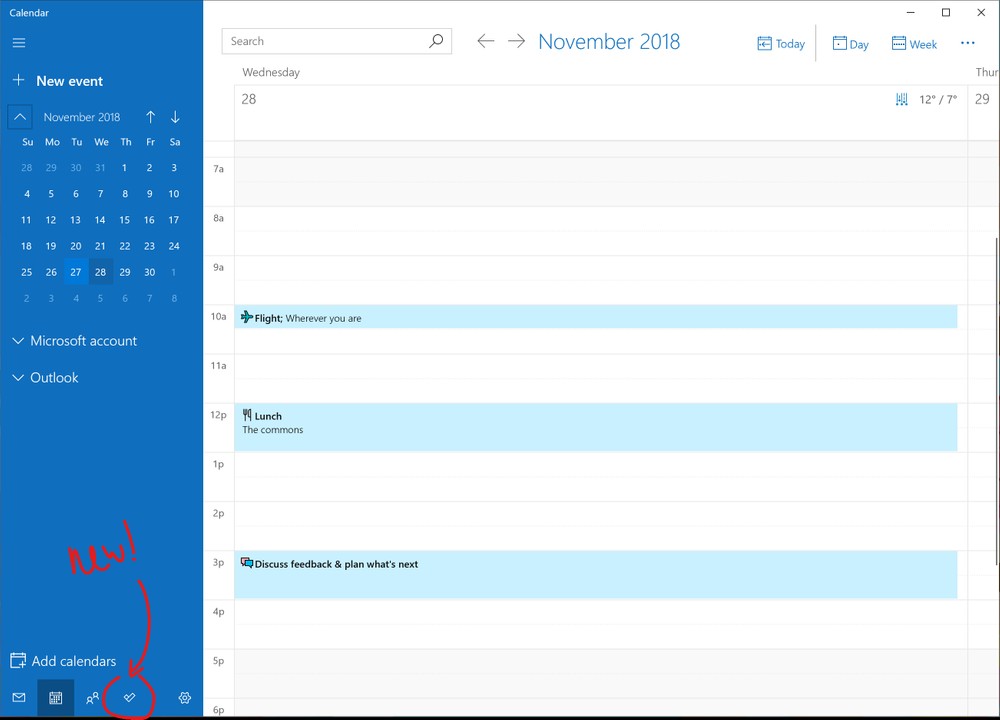
Task: Switch to Day view
Action: pyautogui.click(x=850, y=44)
